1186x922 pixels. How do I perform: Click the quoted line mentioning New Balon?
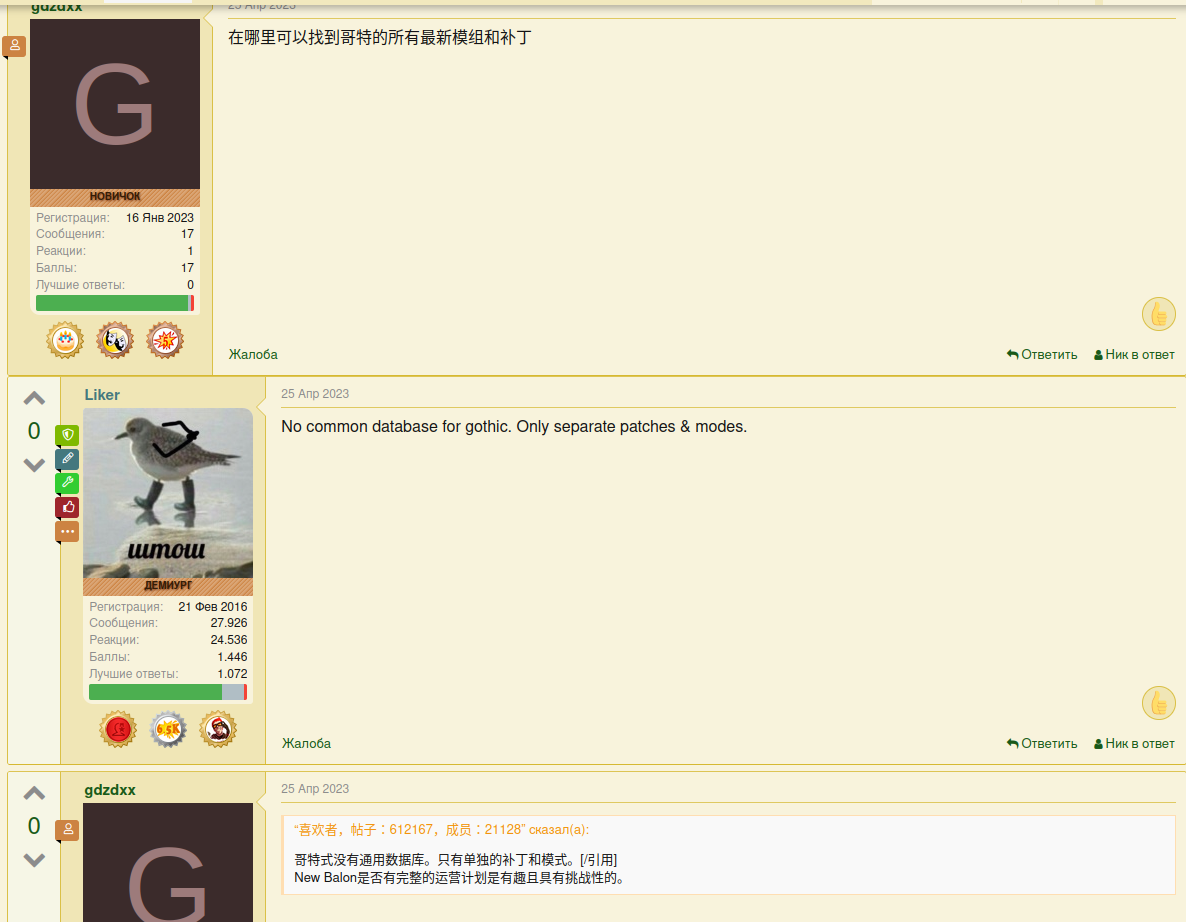point(460,878)
